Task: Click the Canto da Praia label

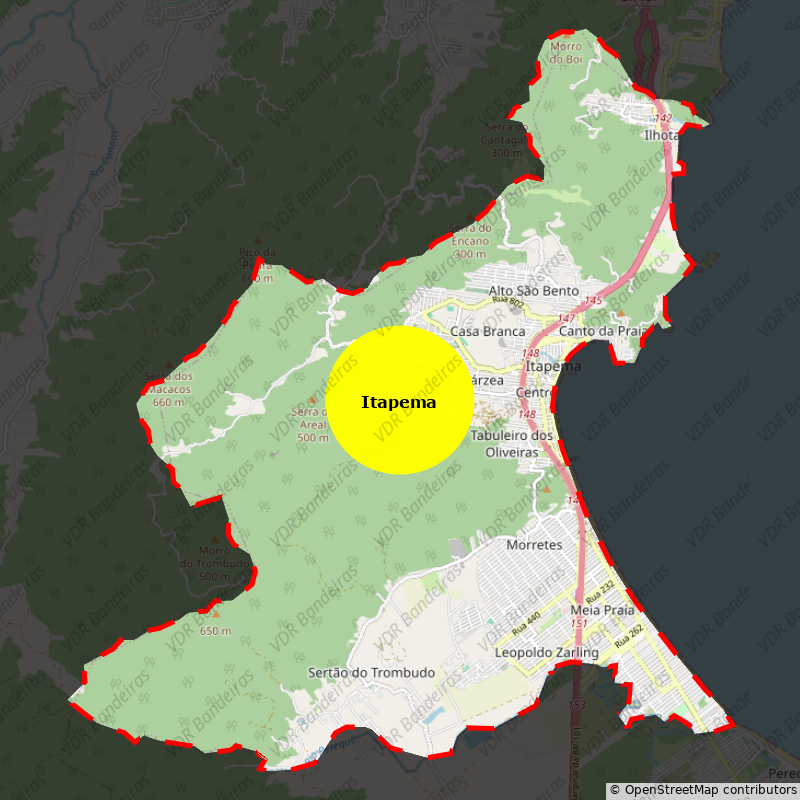Action: (603, 332)
